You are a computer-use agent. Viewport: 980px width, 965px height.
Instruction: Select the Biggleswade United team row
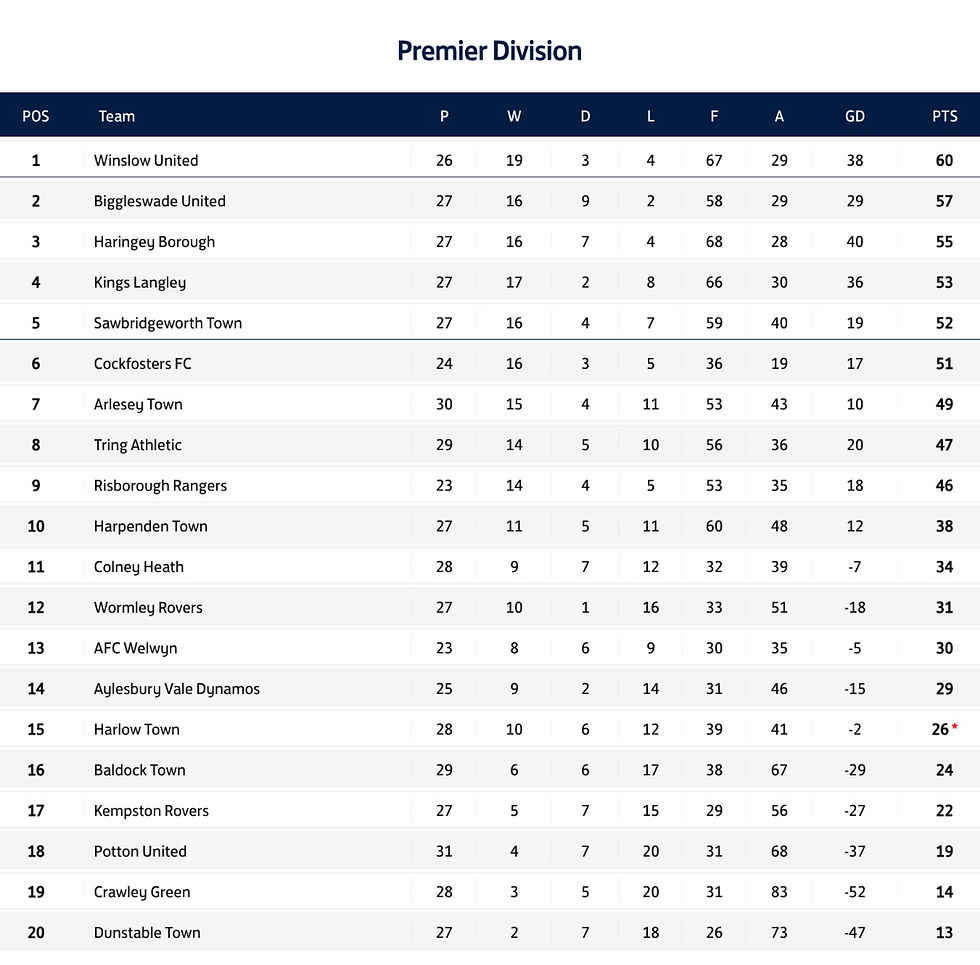point(160,201)
